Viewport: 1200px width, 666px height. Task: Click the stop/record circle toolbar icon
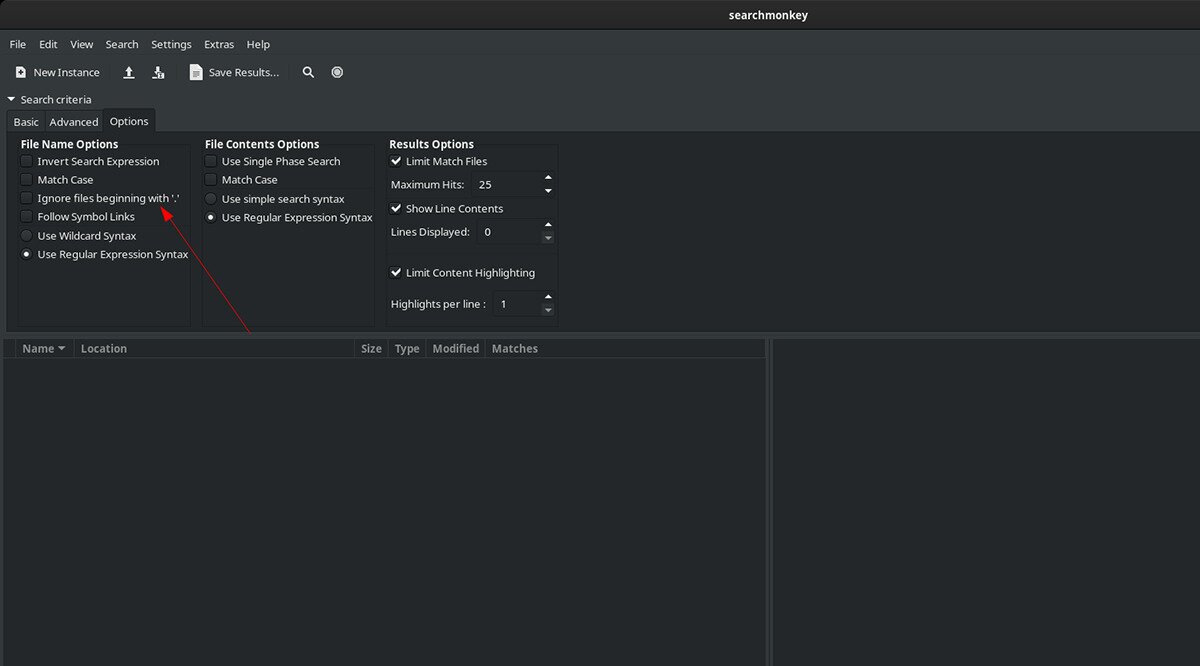click(x=337, y=72)
